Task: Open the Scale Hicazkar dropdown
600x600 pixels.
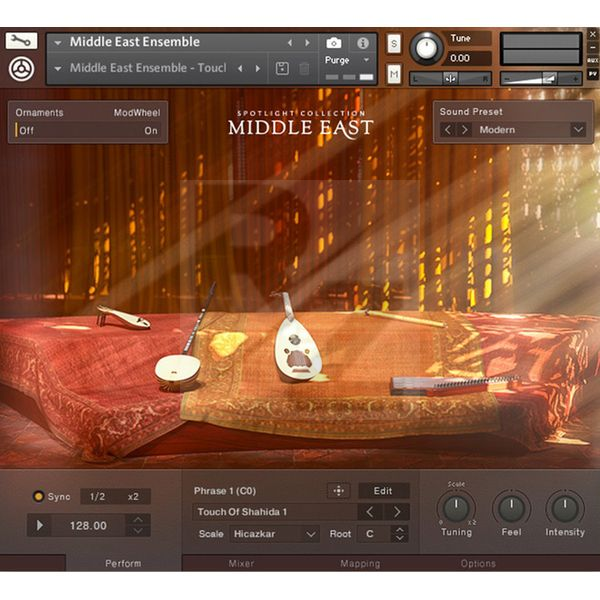Action: click(274, 534)
